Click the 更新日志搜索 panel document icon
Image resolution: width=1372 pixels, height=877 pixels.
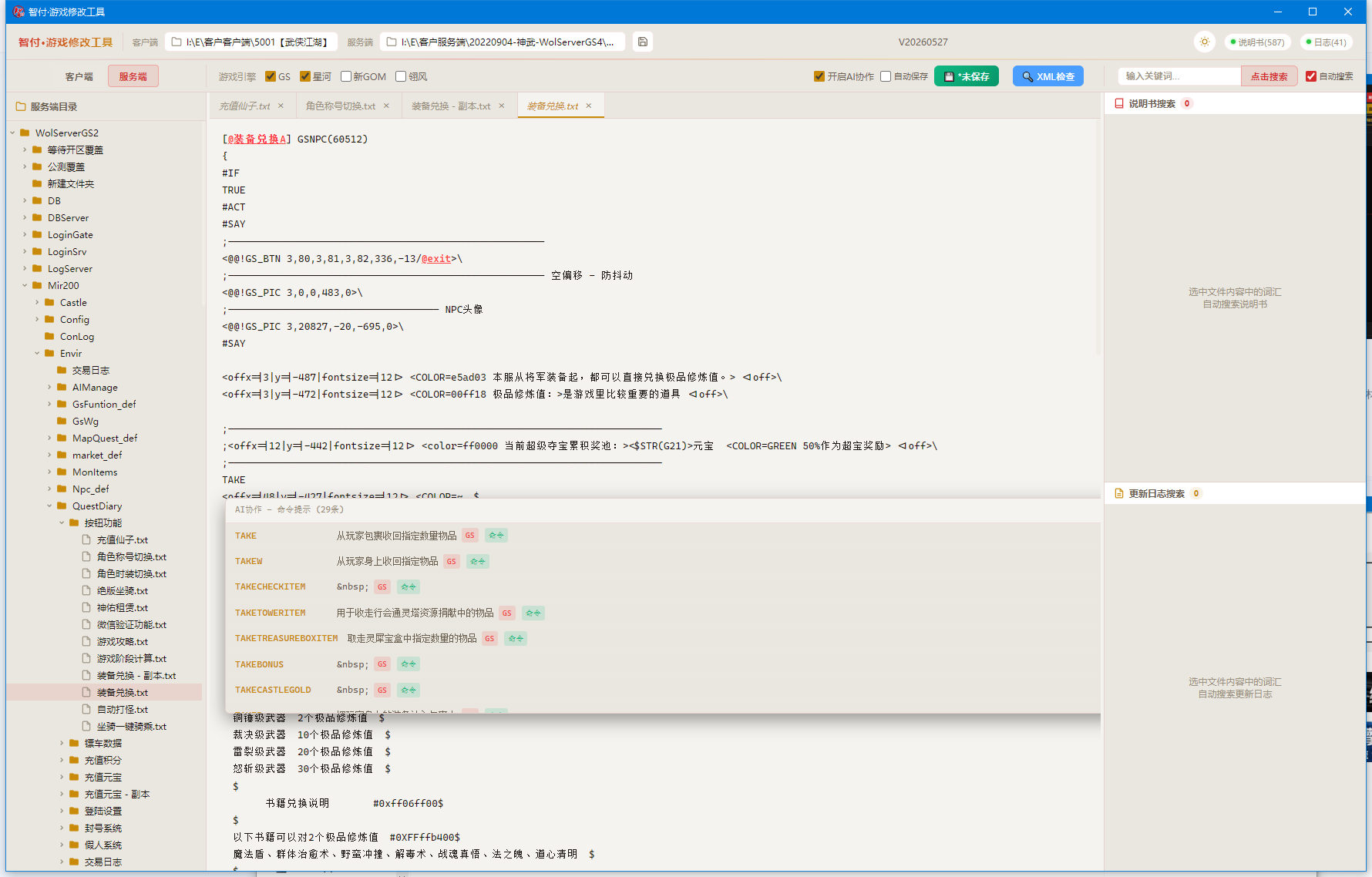tap(1119, 493)
